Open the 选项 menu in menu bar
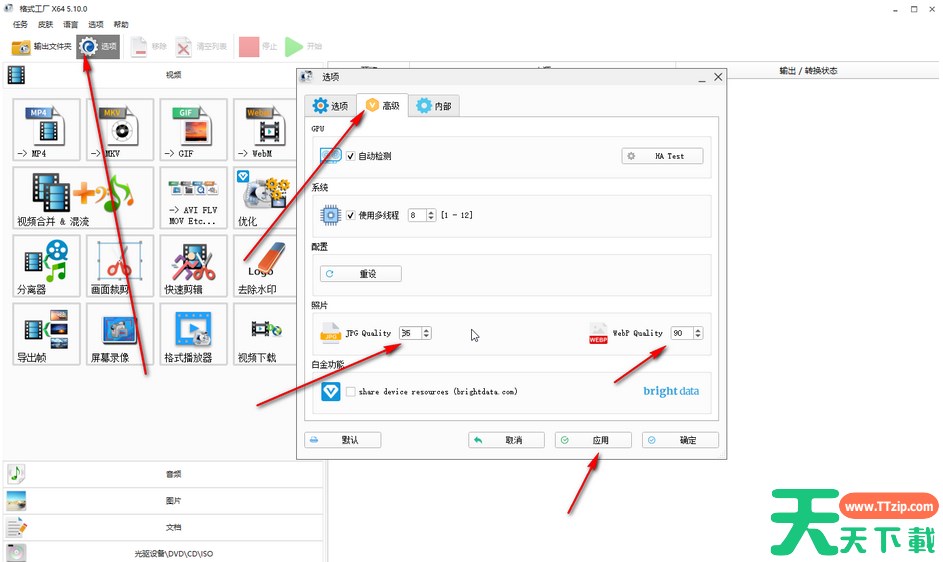This screenshot has width=943, height=562. pos(96,25)
